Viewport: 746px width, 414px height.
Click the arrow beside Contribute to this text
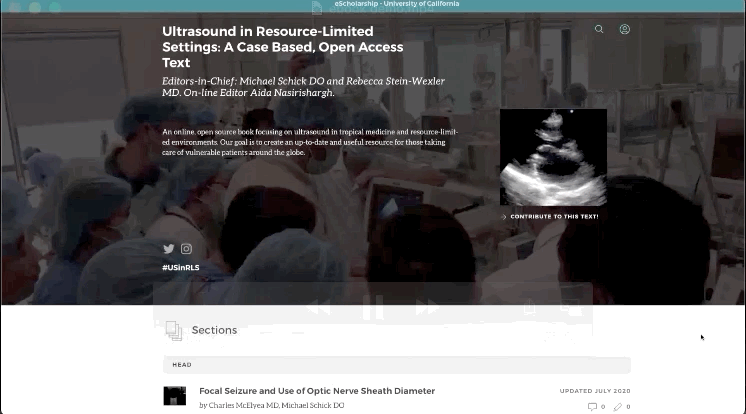tap(504, 217)
